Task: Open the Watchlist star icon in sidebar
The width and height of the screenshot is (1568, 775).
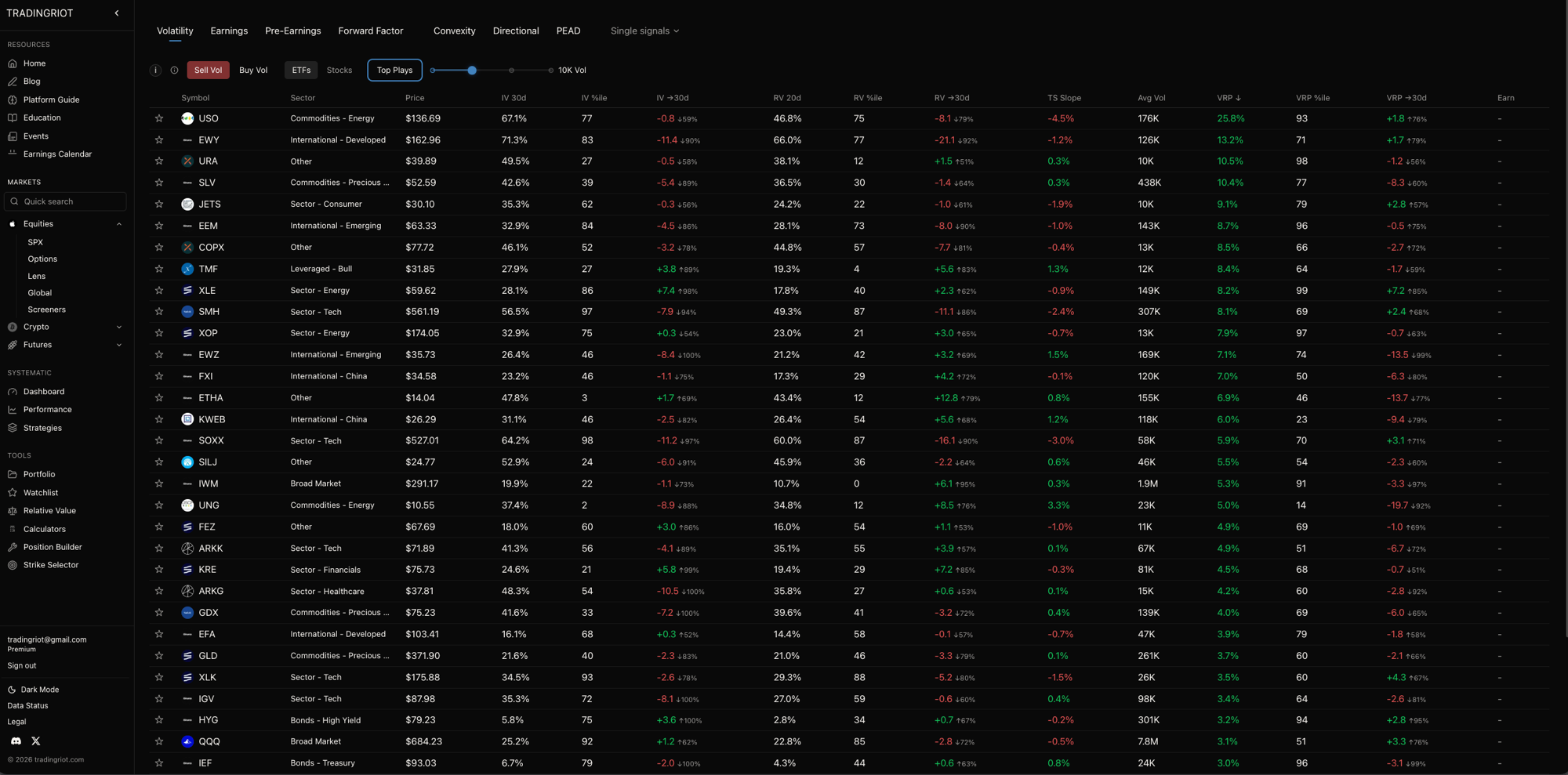Action: point(13,493)
